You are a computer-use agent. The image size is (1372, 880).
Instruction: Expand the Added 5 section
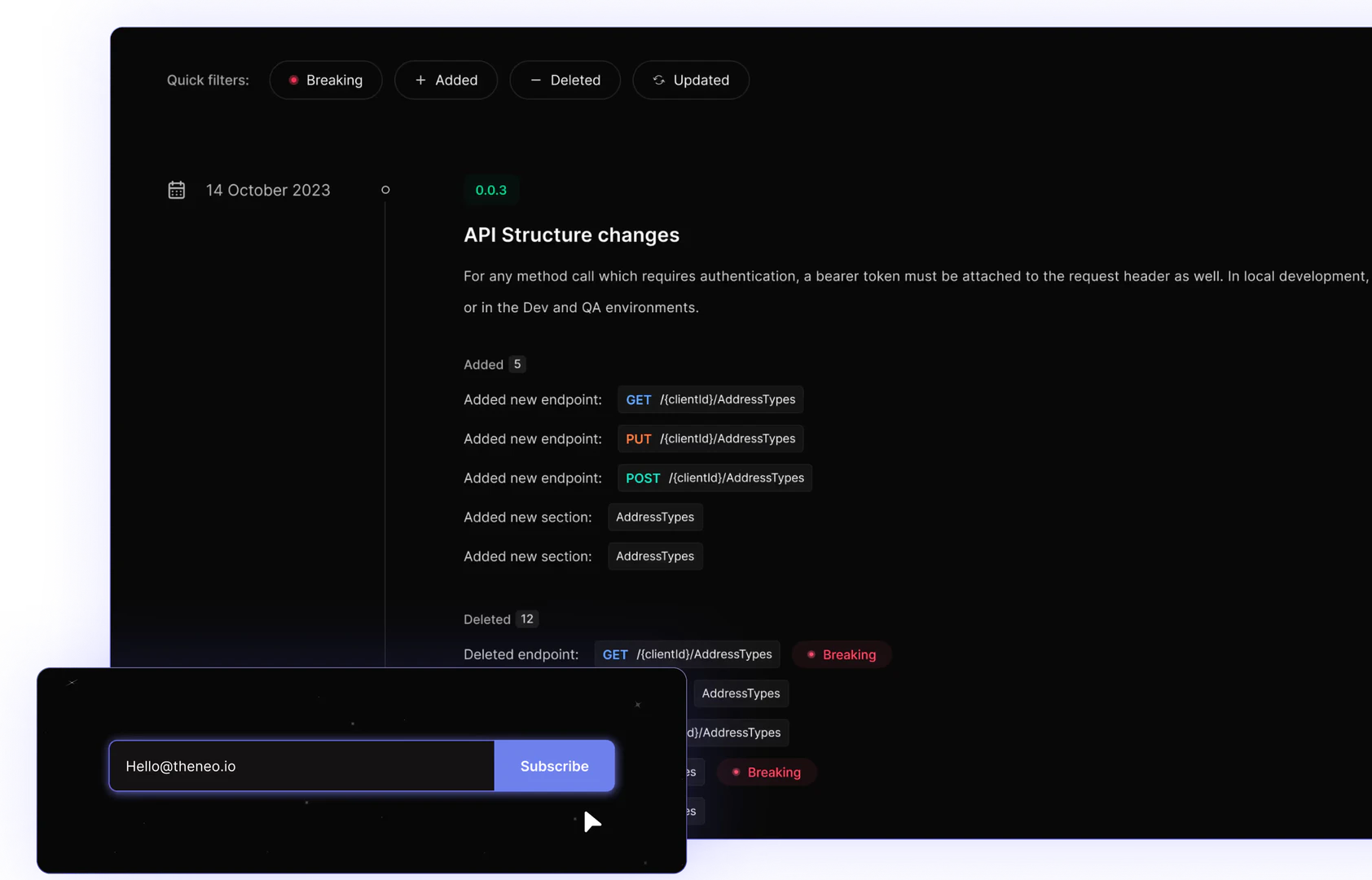click(x=494, y=364)
